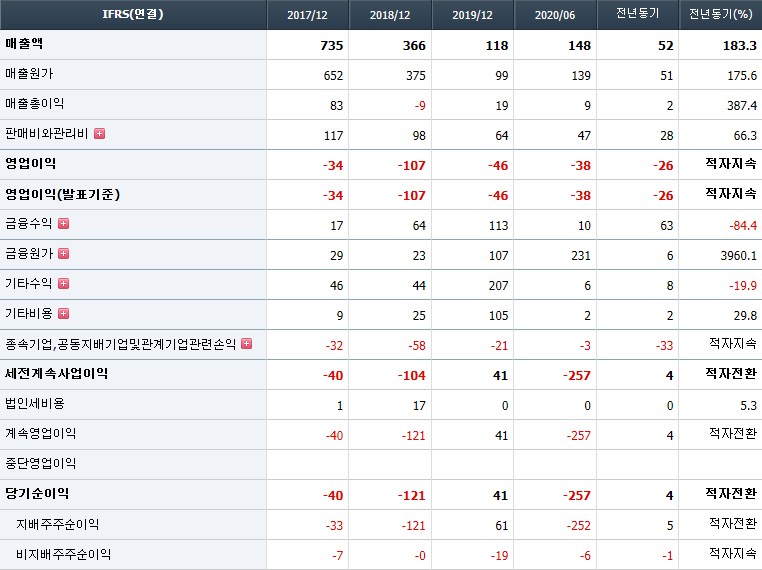Click 판매비와관리비 value 117
This screenshot has height=570, width=762.
334,136
